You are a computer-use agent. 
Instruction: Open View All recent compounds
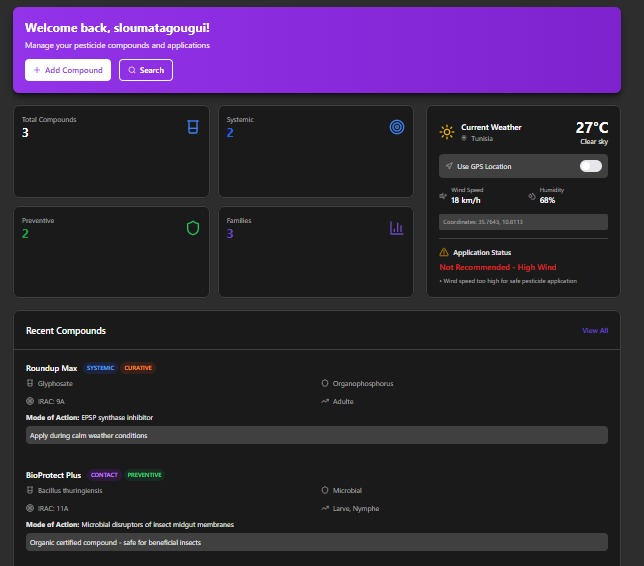point(595,331)
